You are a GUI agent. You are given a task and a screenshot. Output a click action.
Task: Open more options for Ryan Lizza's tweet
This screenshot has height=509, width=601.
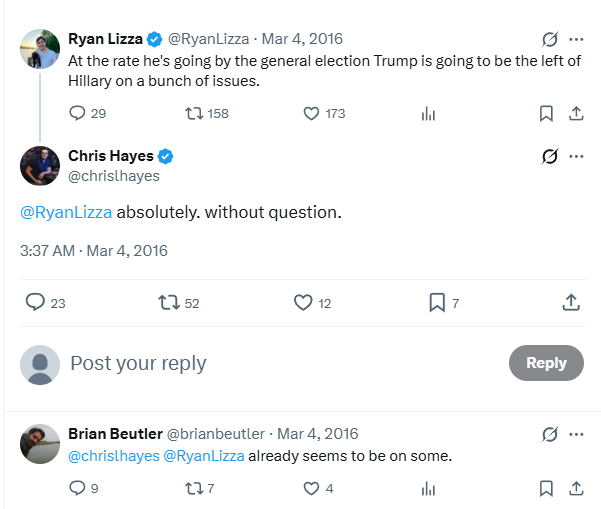(576, 40)
